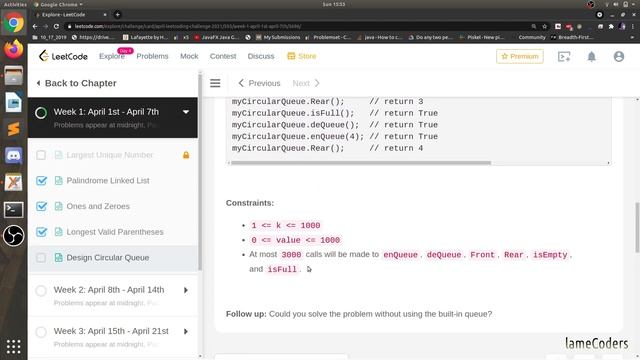The width and height of the screenshot is (640, 360).
Task: Show all applications grid
Action: pyautogui.click(x=13, y=347)
